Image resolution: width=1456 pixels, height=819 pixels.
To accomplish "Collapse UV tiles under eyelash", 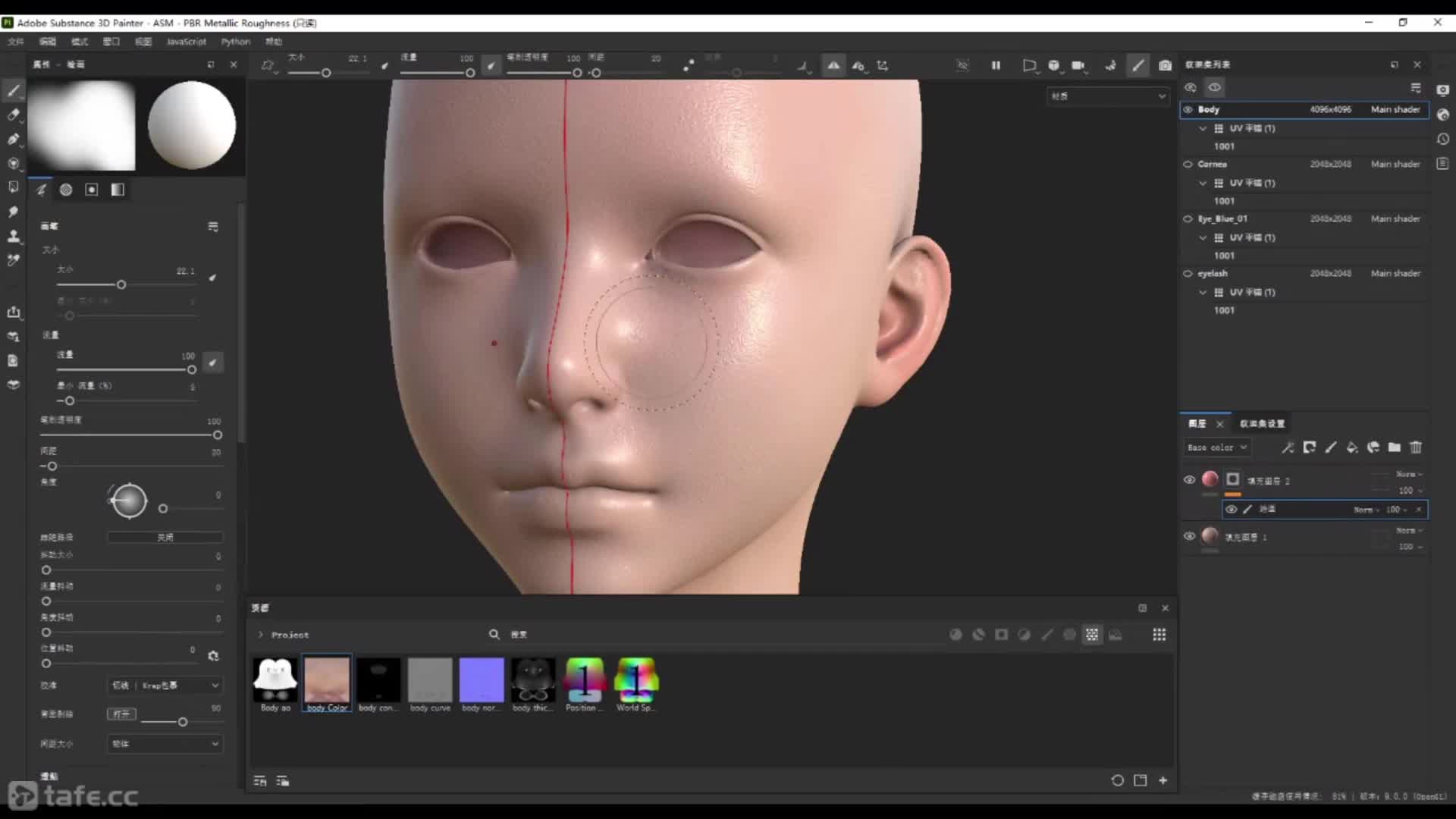I will 1203,292.
